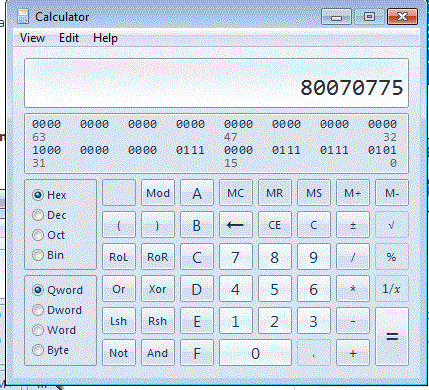429x390 pixels.
Task: Click the equals button
Action: tap(392, 337)
